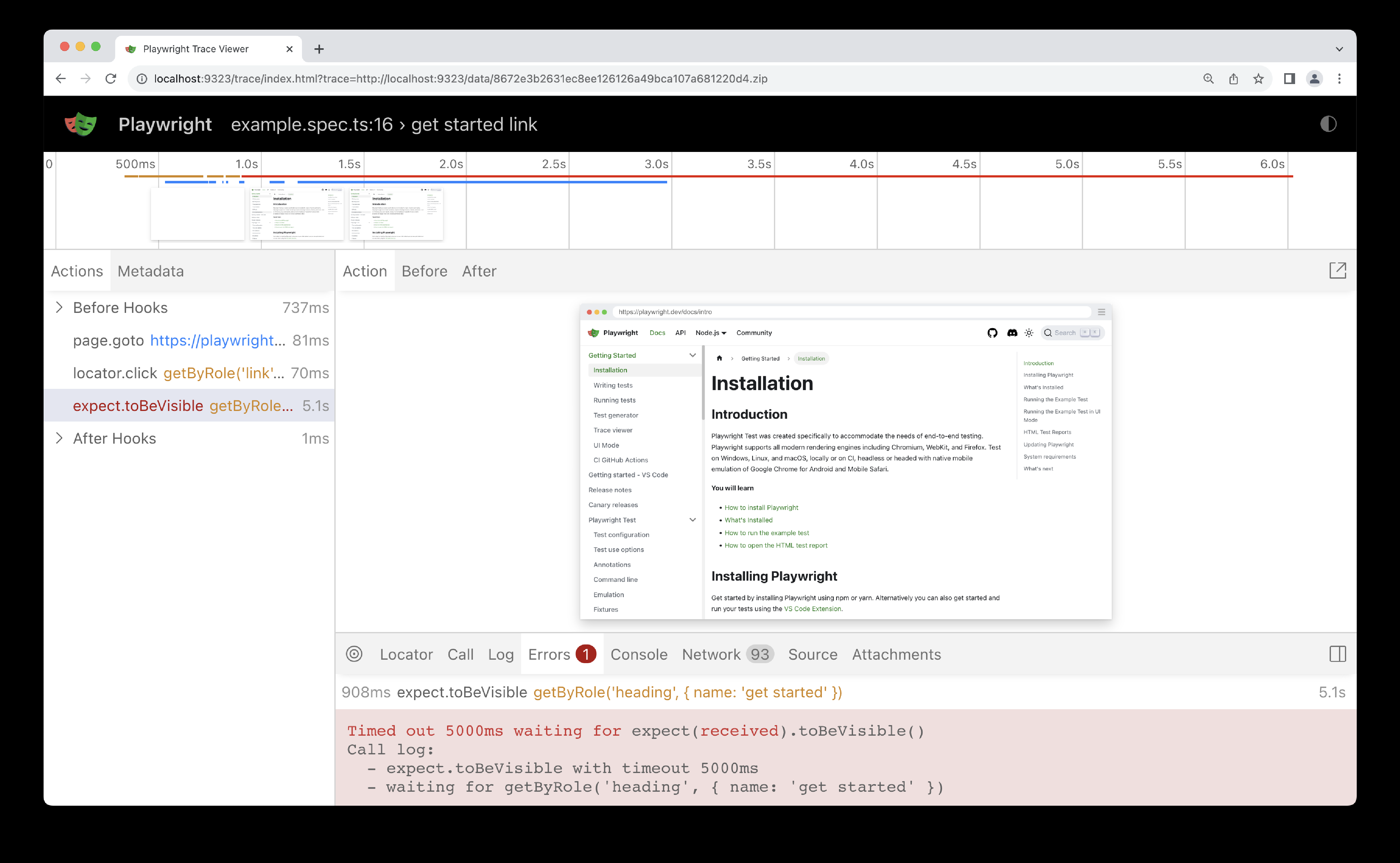Screen dimensions: 1400x863
Task: Switch to the Before snapshot tab
Action: (x=424, y=271)
